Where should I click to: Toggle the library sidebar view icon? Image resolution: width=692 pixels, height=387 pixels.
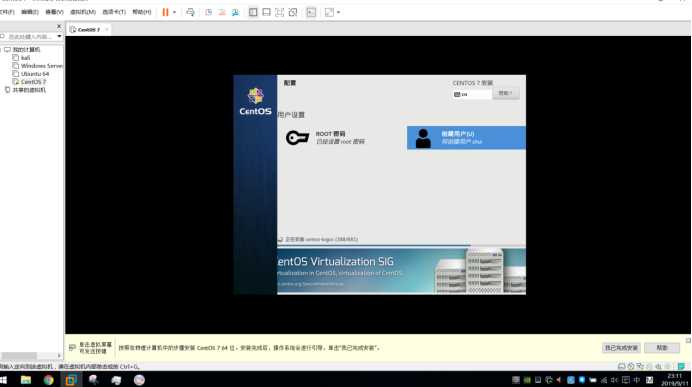[x=253, y=12]
